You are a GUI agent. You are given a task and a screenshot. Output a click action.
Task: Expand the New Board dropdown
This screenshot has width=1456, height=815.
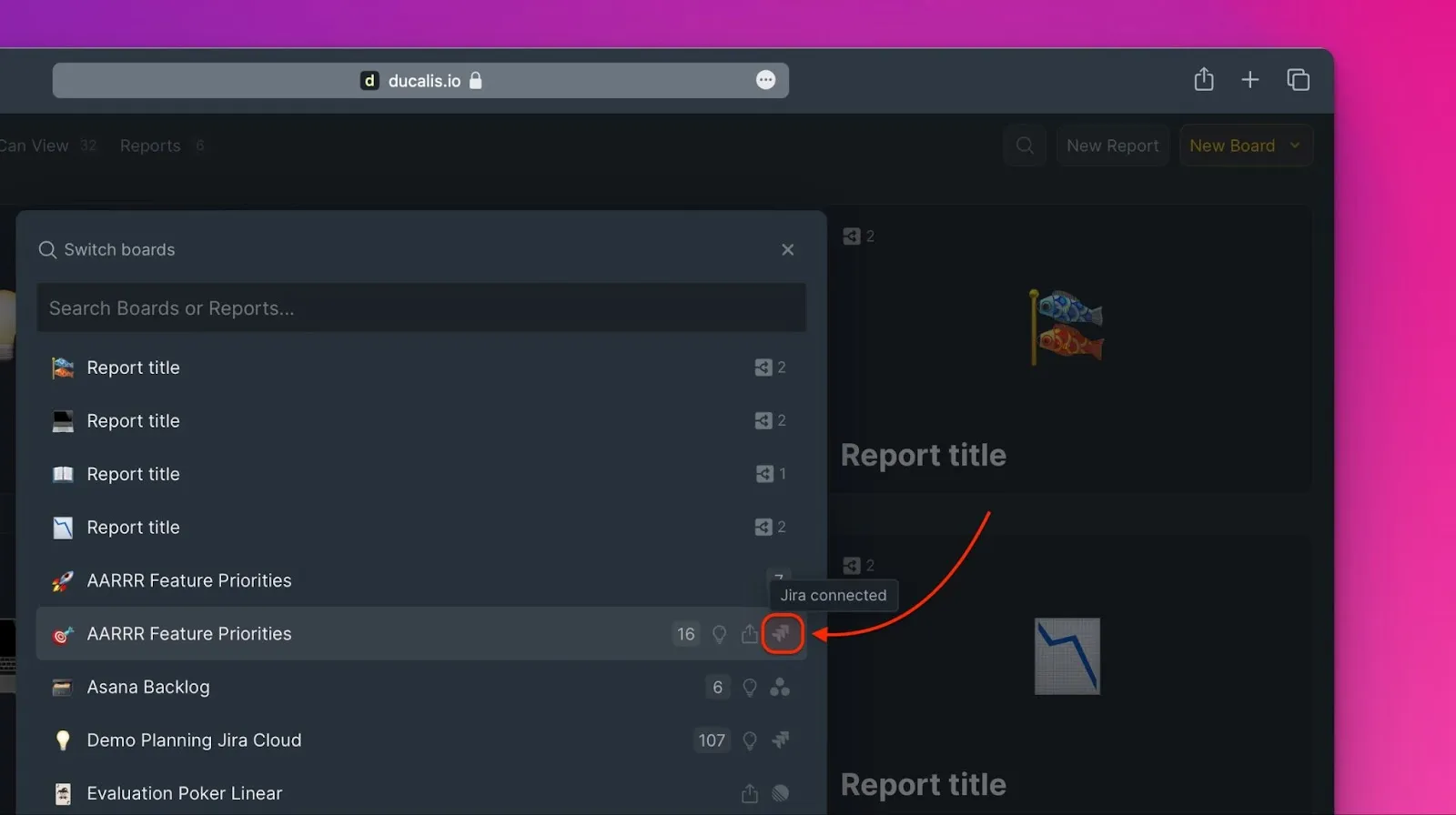pyautogui.click(x=1295, y=146)
